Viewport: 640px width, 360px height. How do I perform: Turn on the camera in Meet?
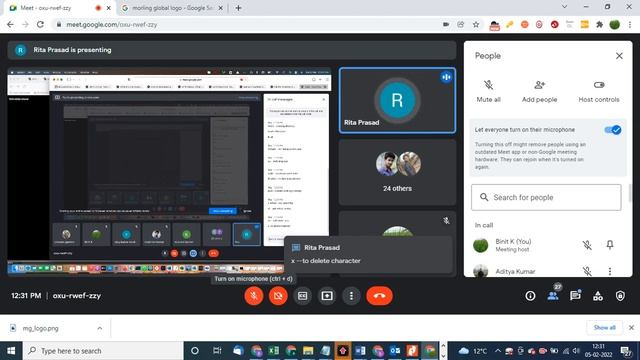pos(278,296)
